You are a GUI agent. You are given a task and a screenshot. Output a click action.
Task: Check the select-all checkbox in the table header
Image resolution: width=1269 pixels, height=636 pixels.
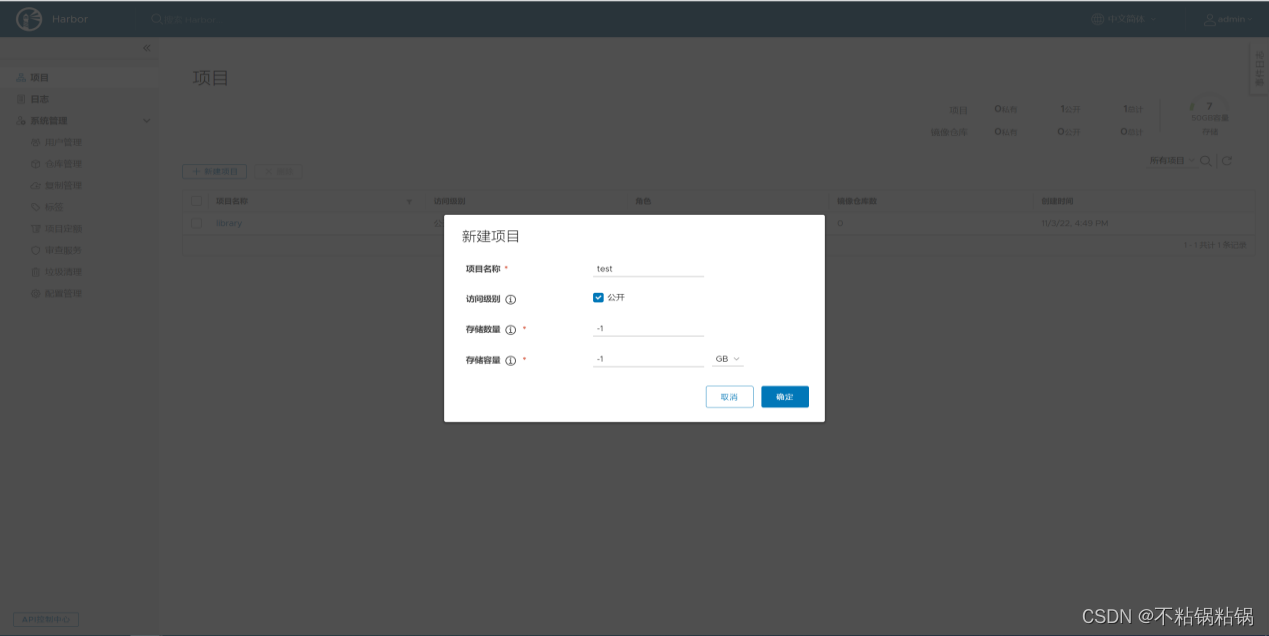coord(196,201)
